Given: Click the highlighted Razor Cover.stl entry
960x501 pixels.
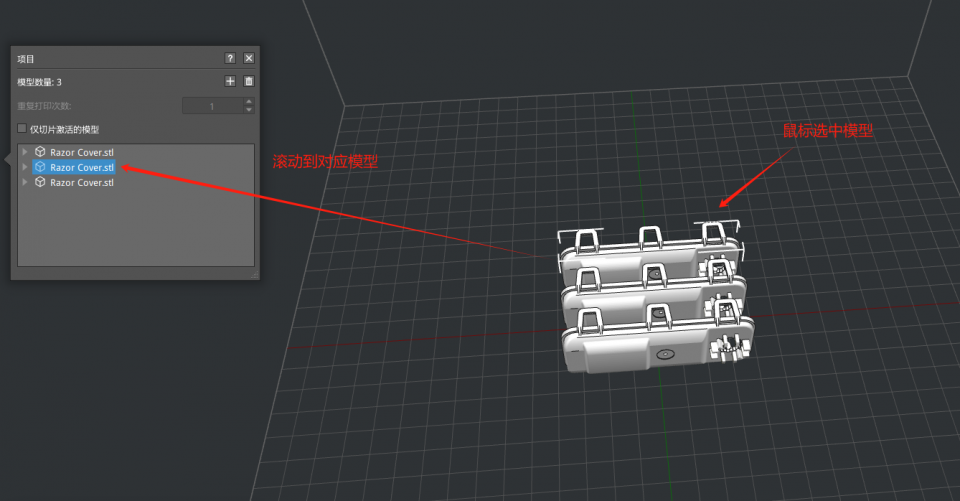Looking at the screenshot, I should [82, 167].
